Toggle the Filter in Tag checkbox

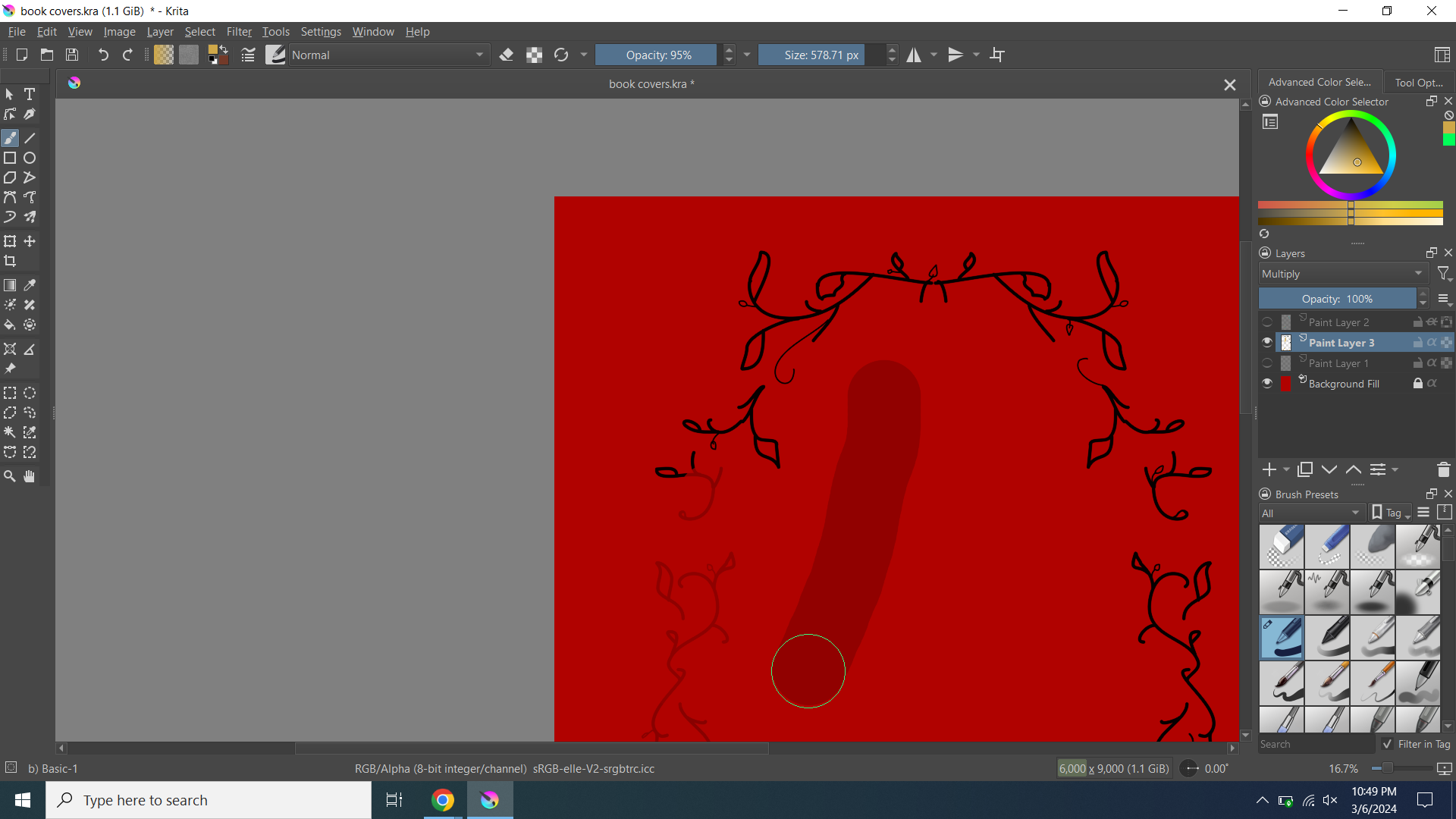[x=1387, y=744]
